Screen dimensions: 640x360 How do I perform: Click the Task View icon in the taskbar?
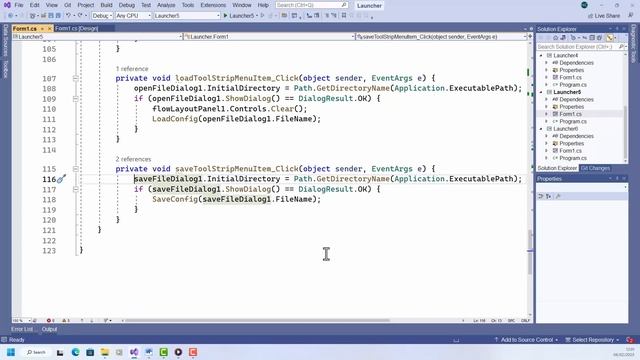[60, 352]
